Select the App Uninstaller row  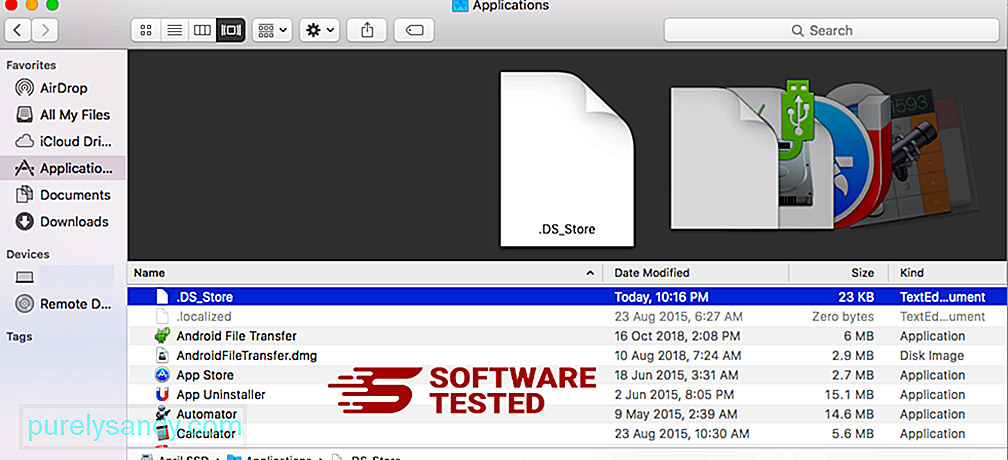pyautogui.click(x=567, y=394)
